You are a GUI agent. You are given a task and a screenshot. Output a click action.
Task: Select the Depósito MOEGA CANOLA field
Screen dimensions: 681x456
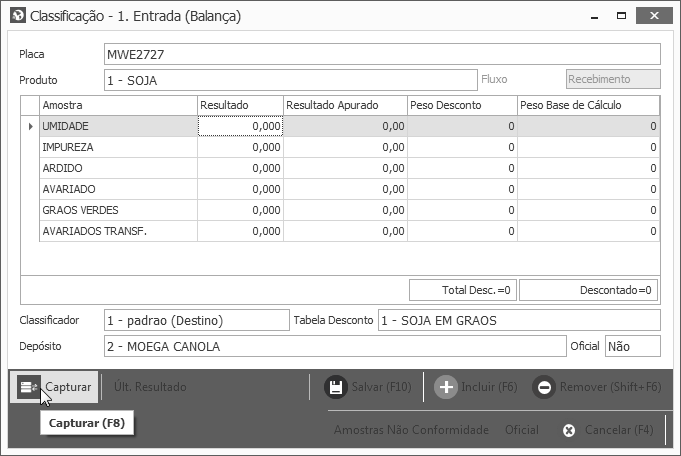[335, 346]
